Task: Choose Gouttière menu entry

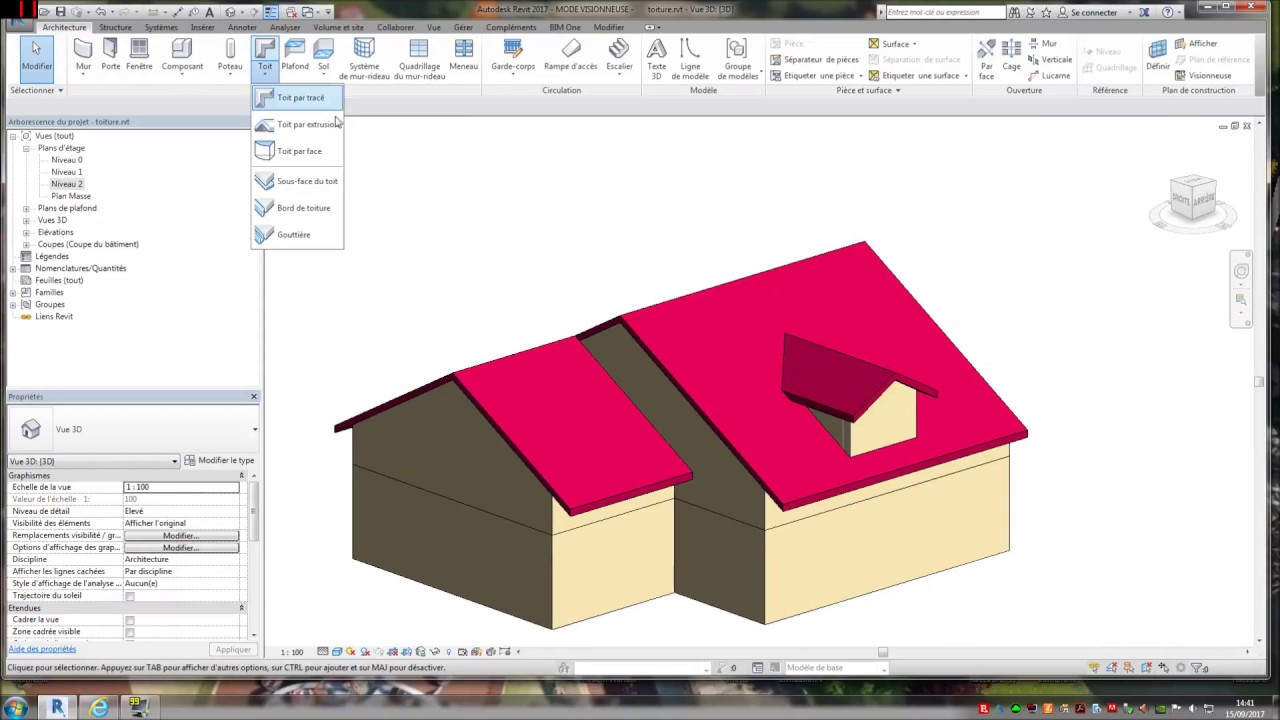Action: (298, 235)
